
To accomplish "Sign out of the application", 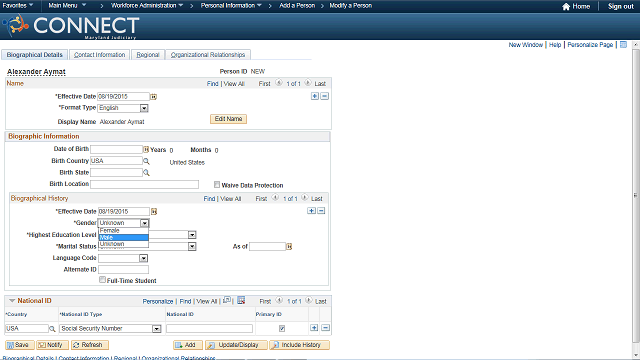I will 620,6.
